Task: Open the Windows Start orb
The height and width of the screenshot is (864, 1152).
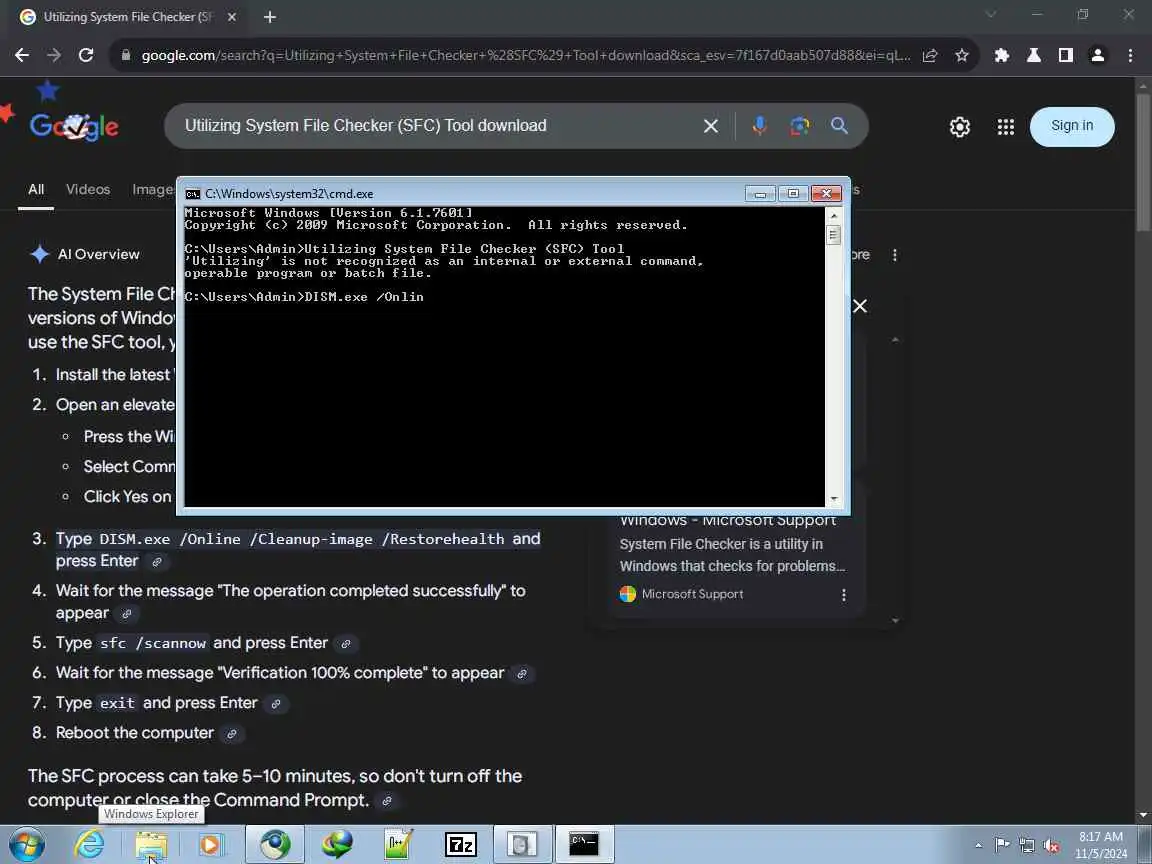Action: (26, 844)
